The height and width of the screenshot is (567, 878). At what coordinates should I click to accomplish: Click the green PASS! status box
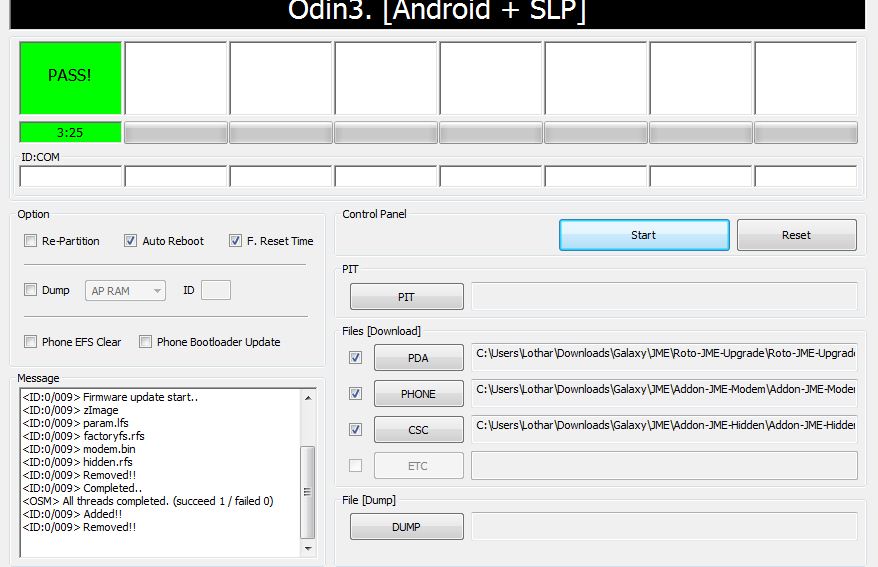coord(71,78)
